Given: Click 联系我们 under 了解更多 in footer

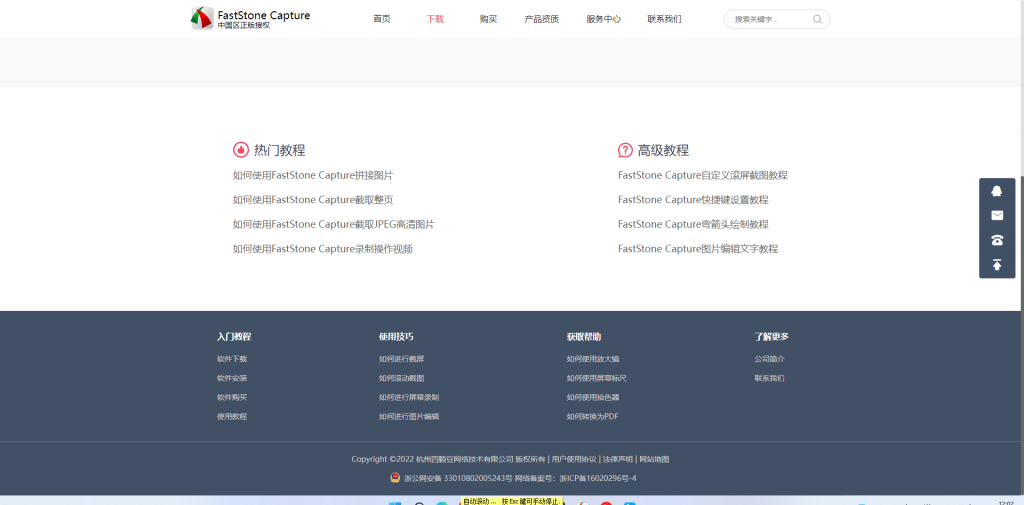Looking at the screenshot, I should coord(769,378).
